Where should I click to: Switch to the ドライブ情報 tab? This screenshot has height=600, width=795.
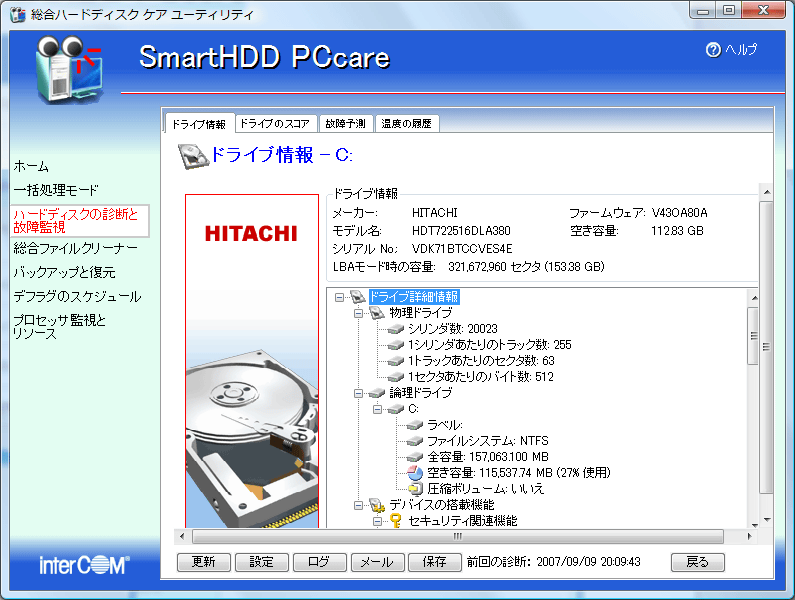click(x=199, y=124)
